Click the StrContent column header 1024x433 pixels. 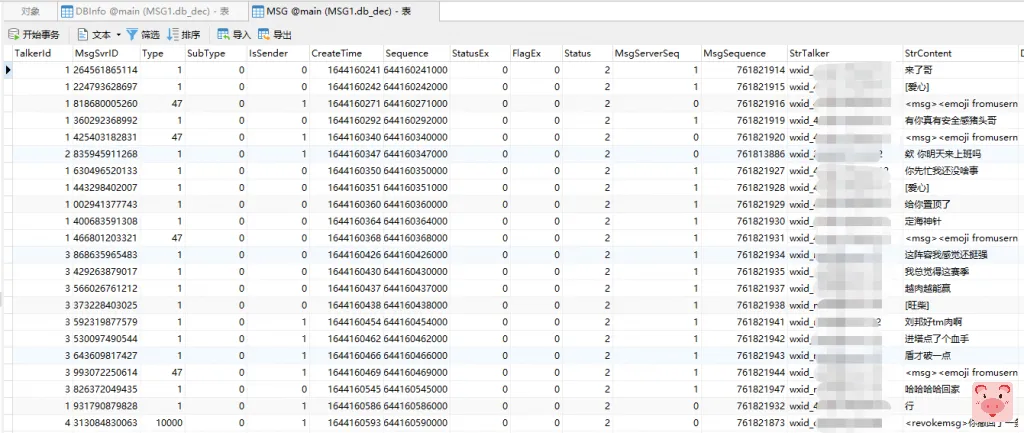coord(928,53)
